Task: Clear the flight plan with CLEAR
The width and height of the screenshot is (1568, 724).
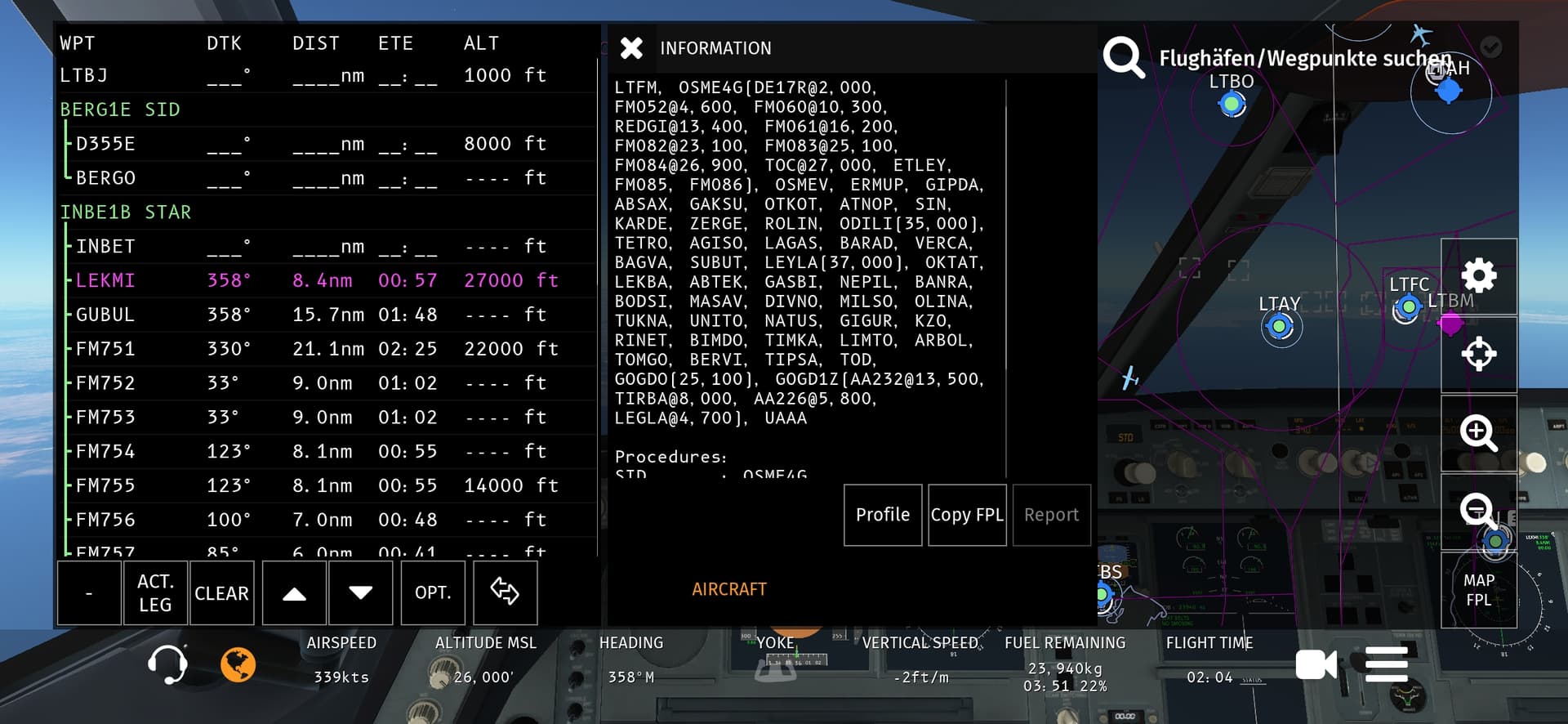Action: [221, 593]
